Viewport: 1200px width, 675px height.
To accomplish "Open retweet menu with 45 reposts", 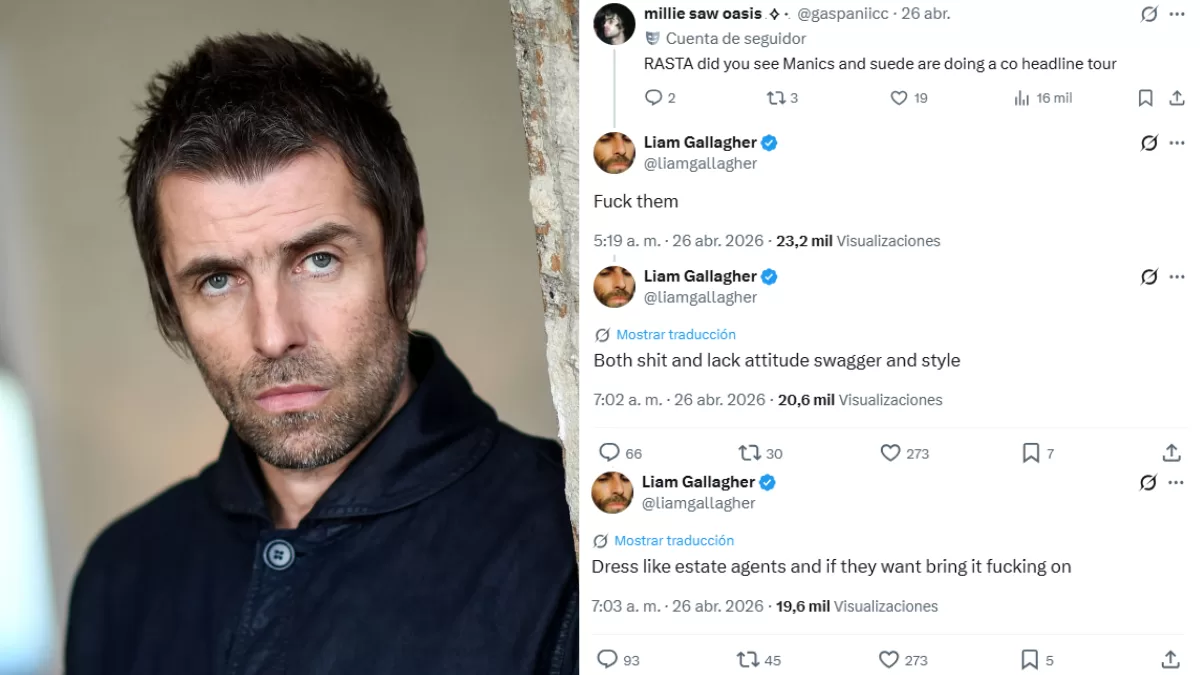I will 748,659.
